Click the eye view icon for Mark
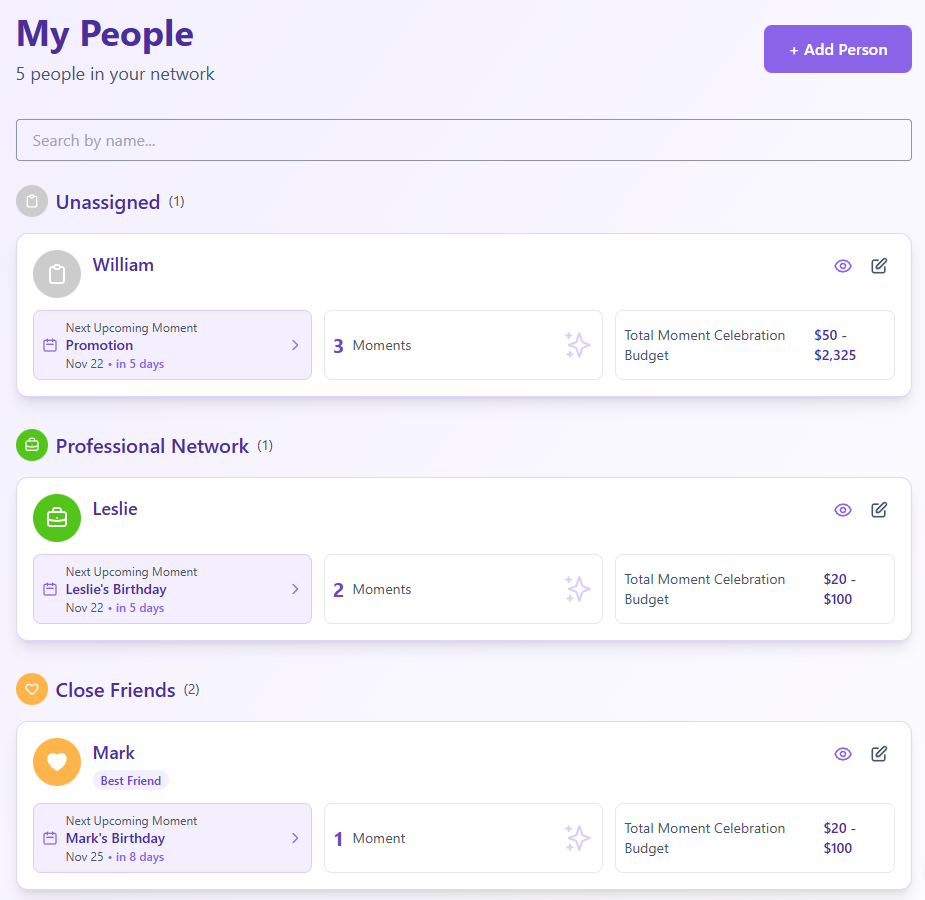925x900 pixels. 843,754
